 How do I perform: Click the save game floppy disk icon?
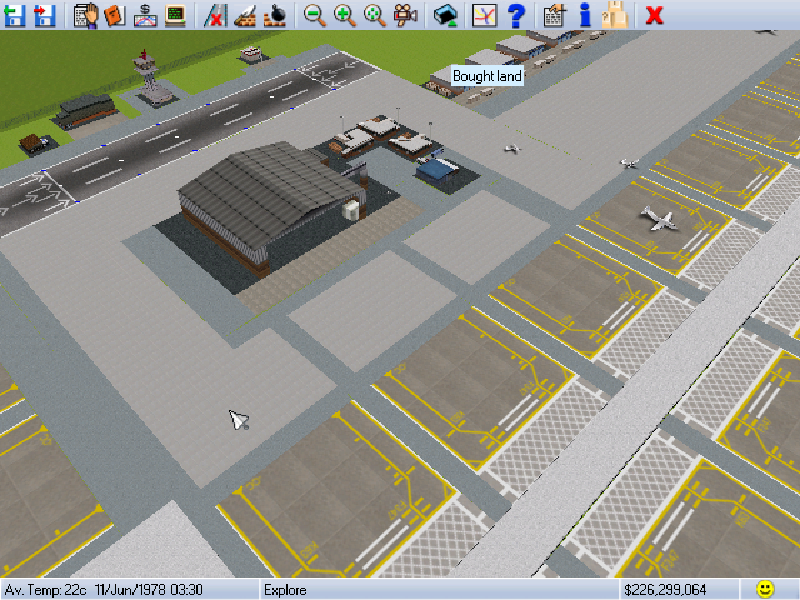tap(44, 14)
